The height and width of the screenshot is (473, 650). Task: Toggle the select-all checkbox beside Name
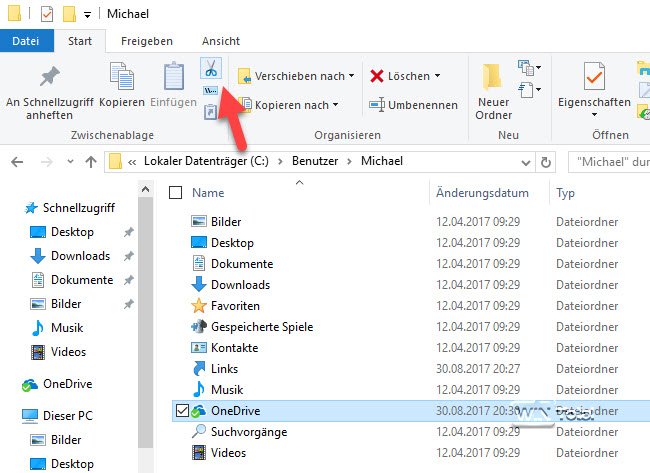click(176, 192)
